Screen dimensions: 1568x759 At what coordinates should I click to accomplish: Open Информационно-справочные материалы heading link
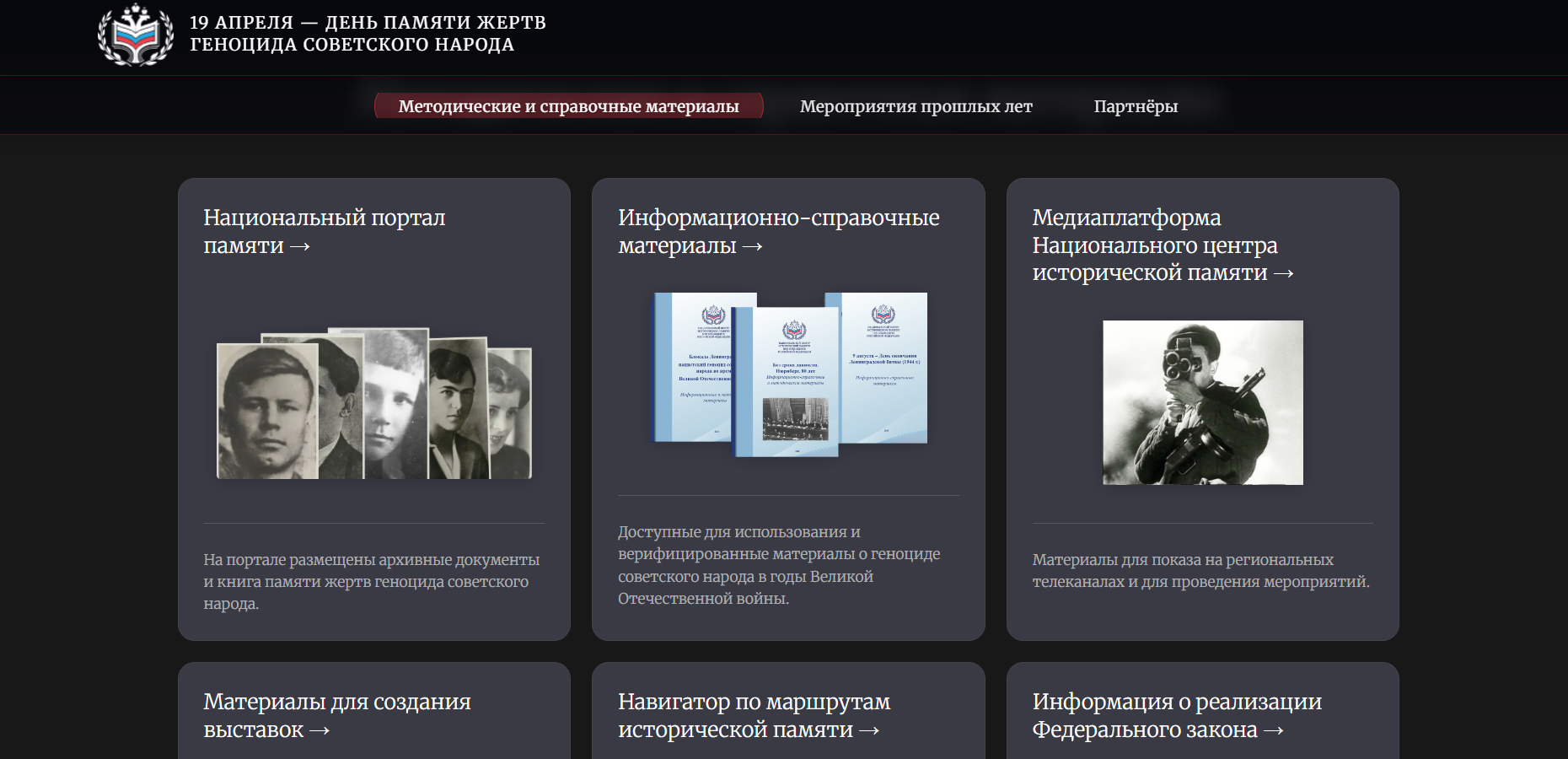[x=777, y=218]
